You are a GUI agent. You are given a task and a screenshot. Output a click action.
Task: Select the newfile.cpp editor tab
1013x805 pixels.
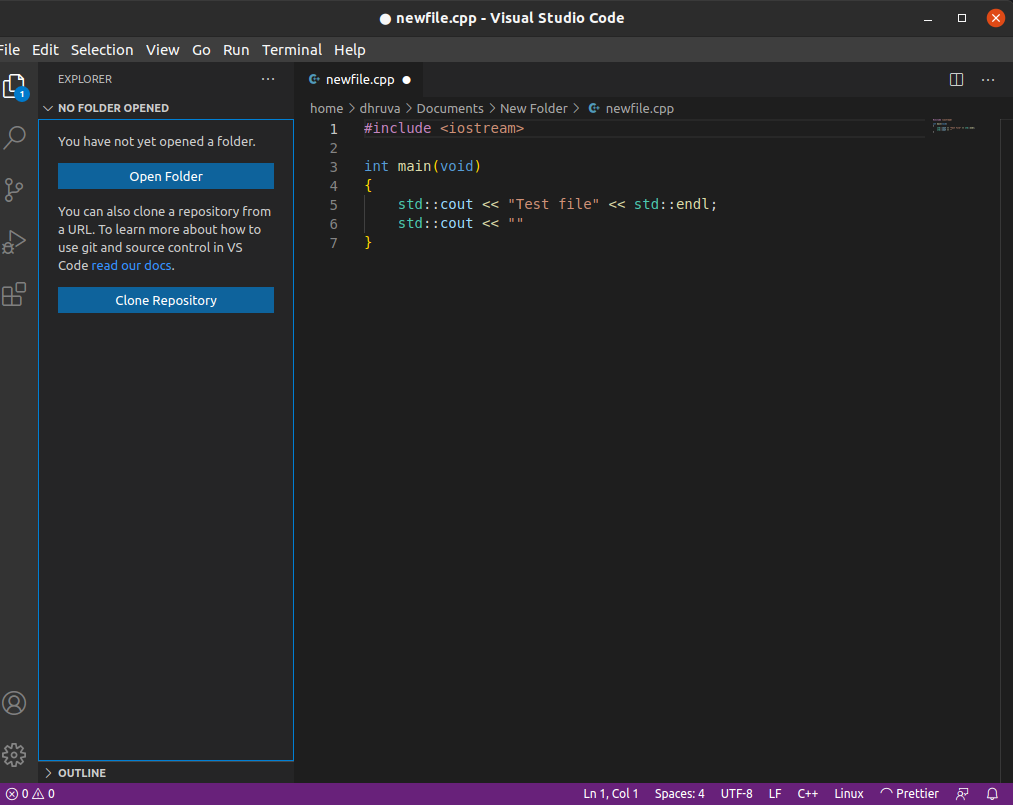pos(360,79)
